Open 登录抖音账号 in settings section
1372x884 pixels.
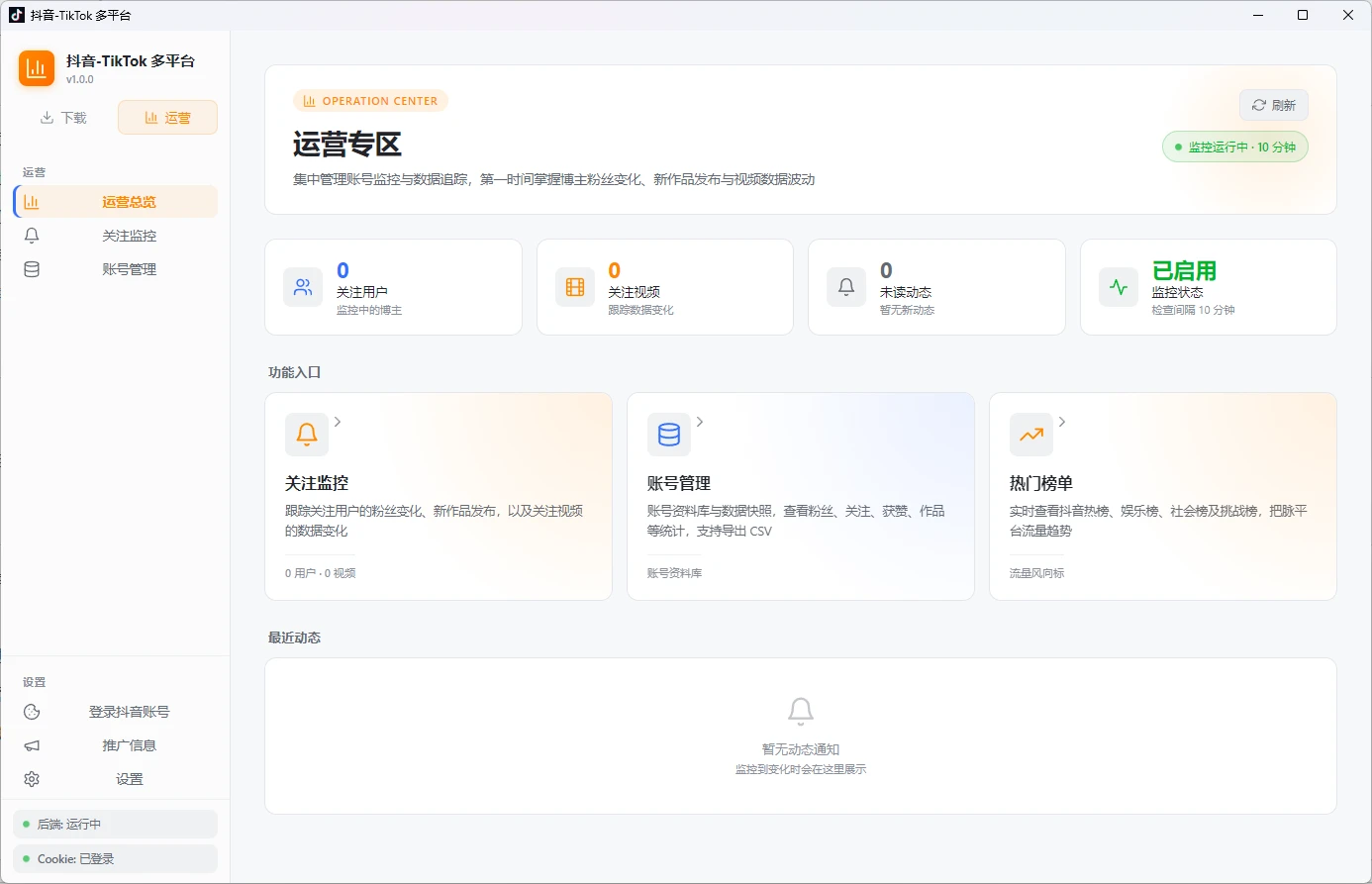click(116, 712)
